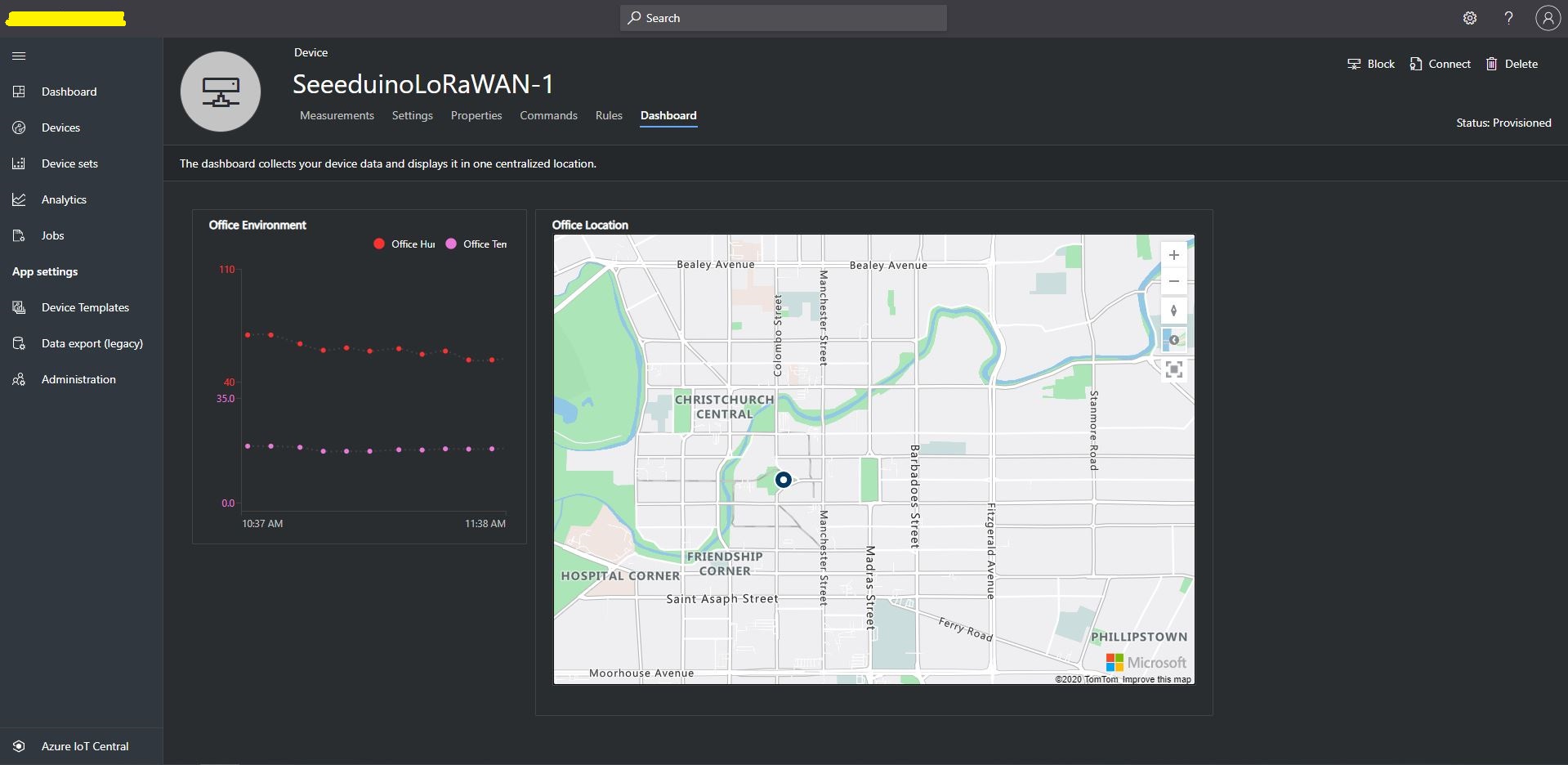The height and width of the screenshot is (765, 1568).
Task: Collapse the navigation sidebar with the hamburger icon
Action: coord(18,56)
